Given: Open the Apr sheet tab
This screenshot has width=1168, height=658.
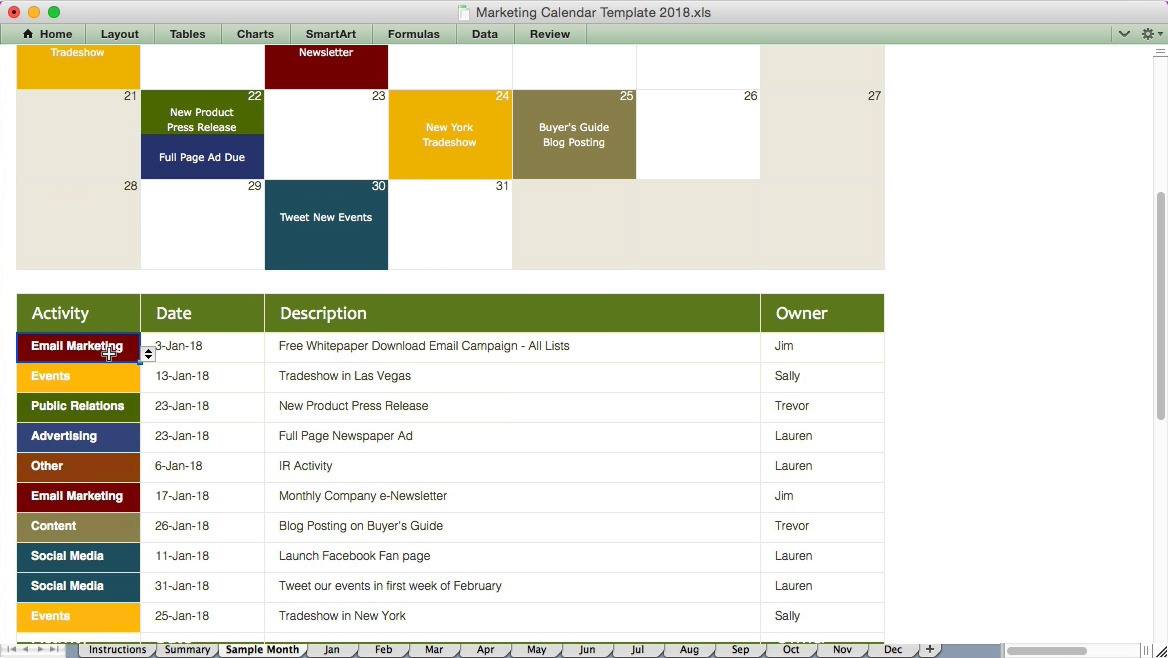Looking at the screenshot, I should tap(486, 650).
